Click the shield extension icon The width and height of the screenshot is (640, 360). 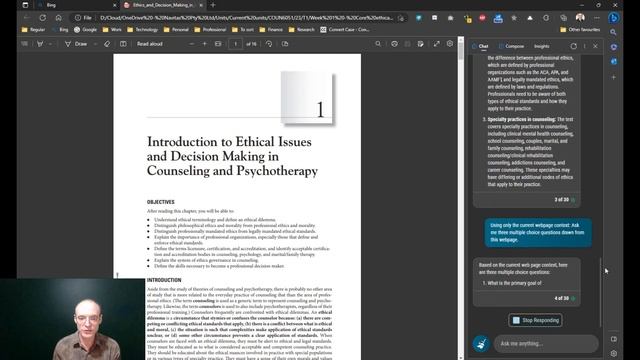(x=419, y=18)
